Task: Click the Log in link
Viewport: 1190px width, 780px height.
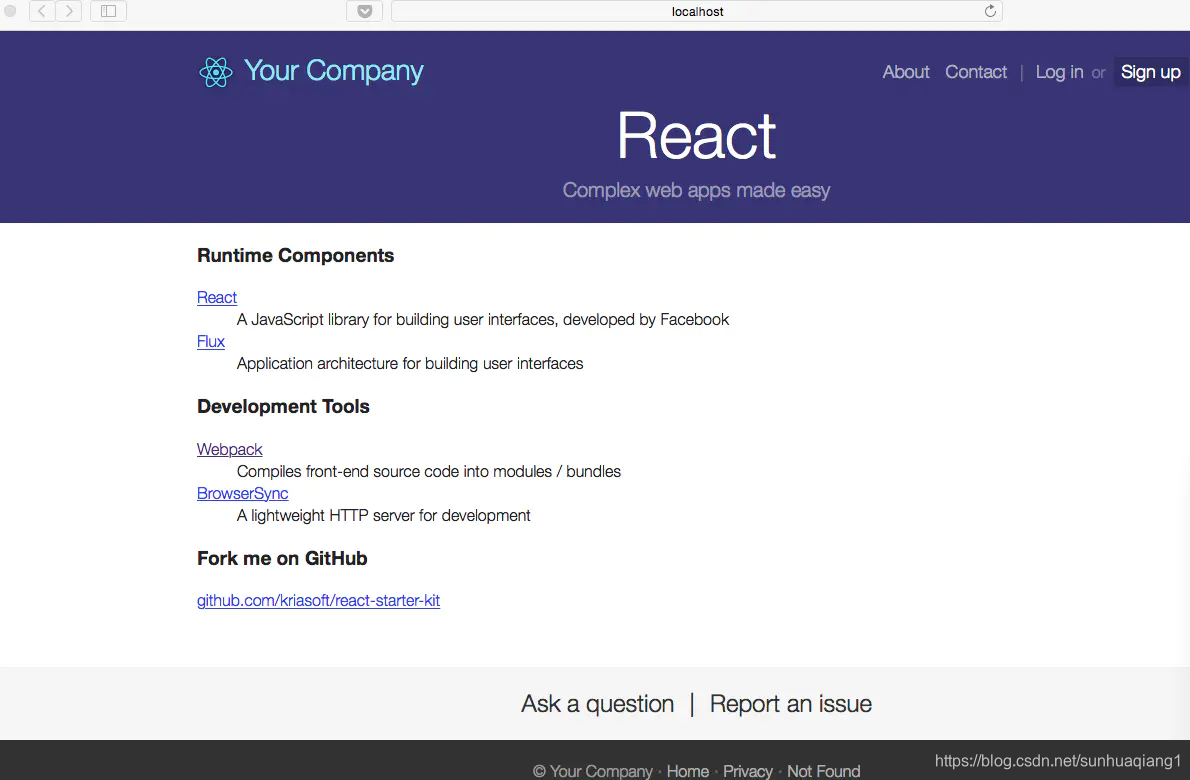Action: coord(1059,72)
